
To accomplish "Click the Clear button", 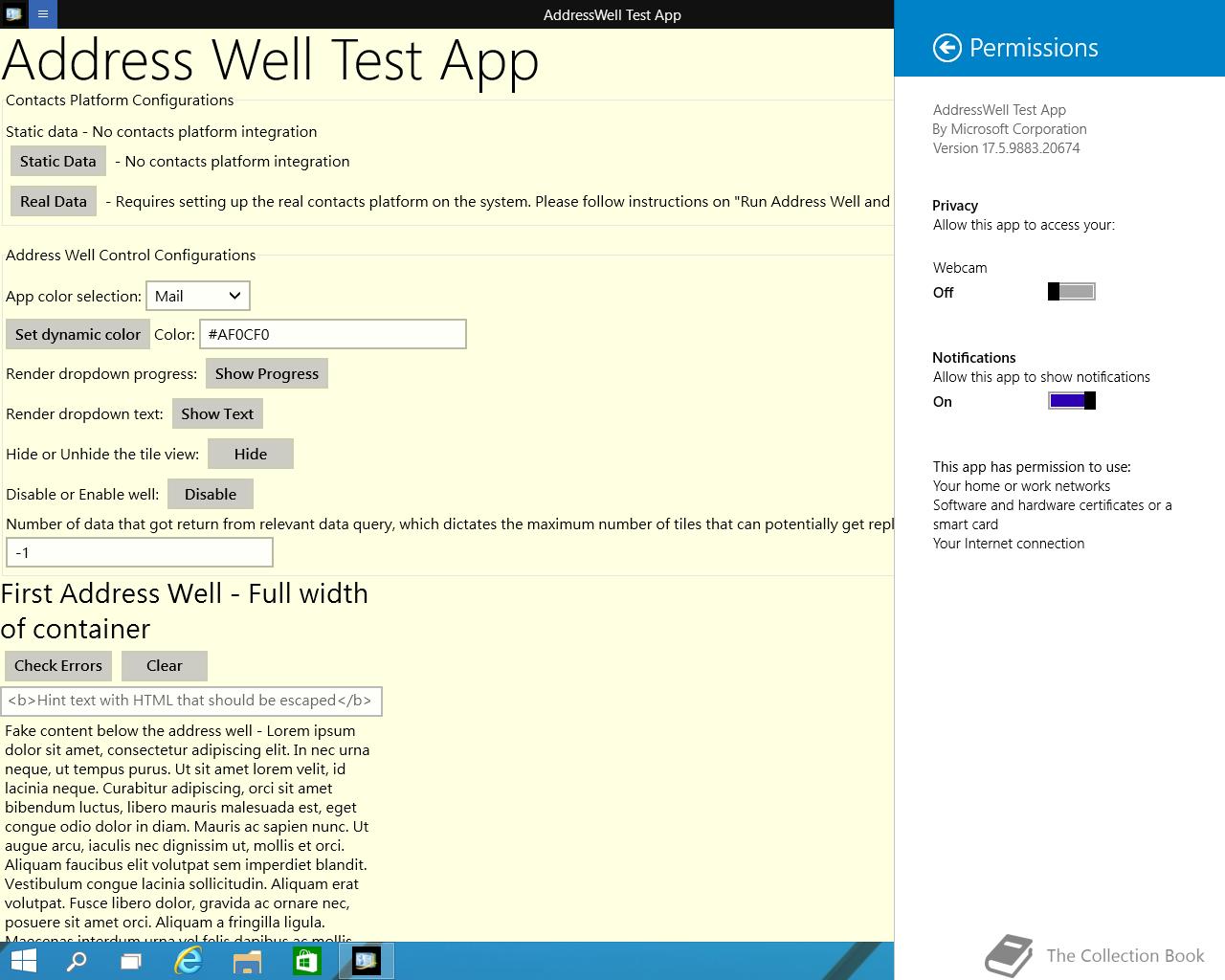I will pyautogui.click(x=165, y=665).
